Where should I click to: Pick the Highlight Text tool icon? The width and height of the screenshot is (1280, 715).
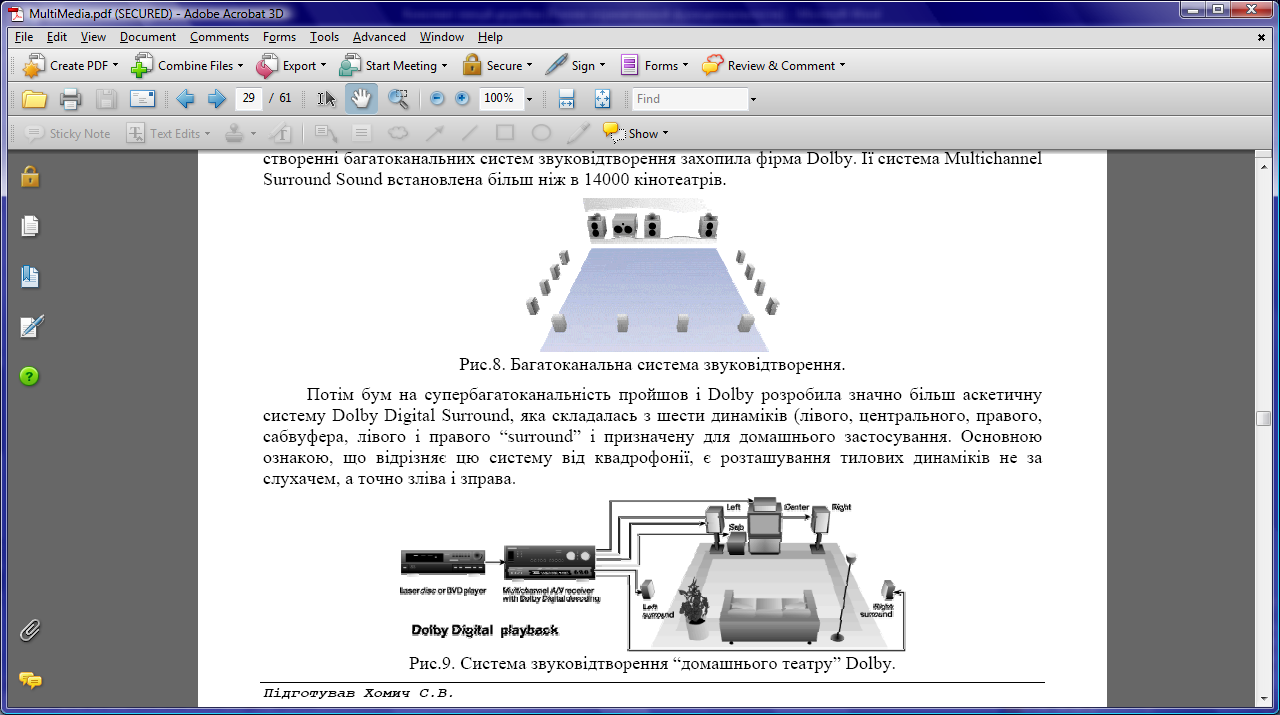coord(282,133)
